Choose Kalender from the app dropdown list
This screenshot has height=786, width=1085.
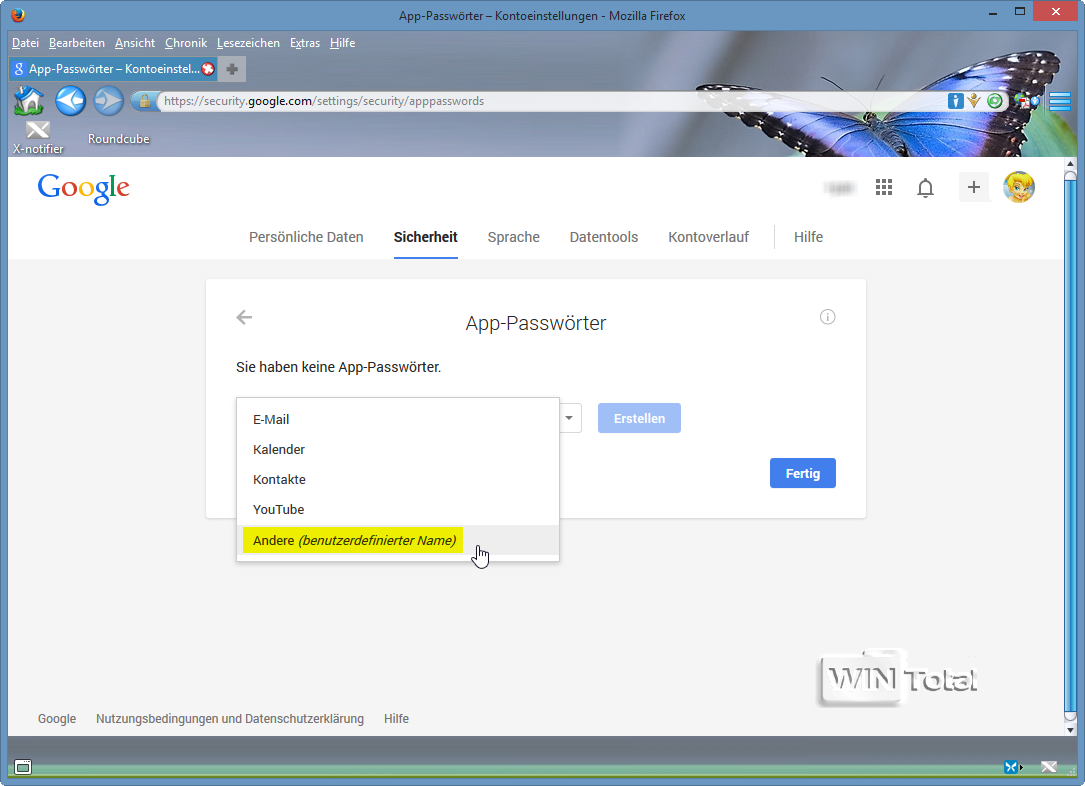click(x=398, y=450)
